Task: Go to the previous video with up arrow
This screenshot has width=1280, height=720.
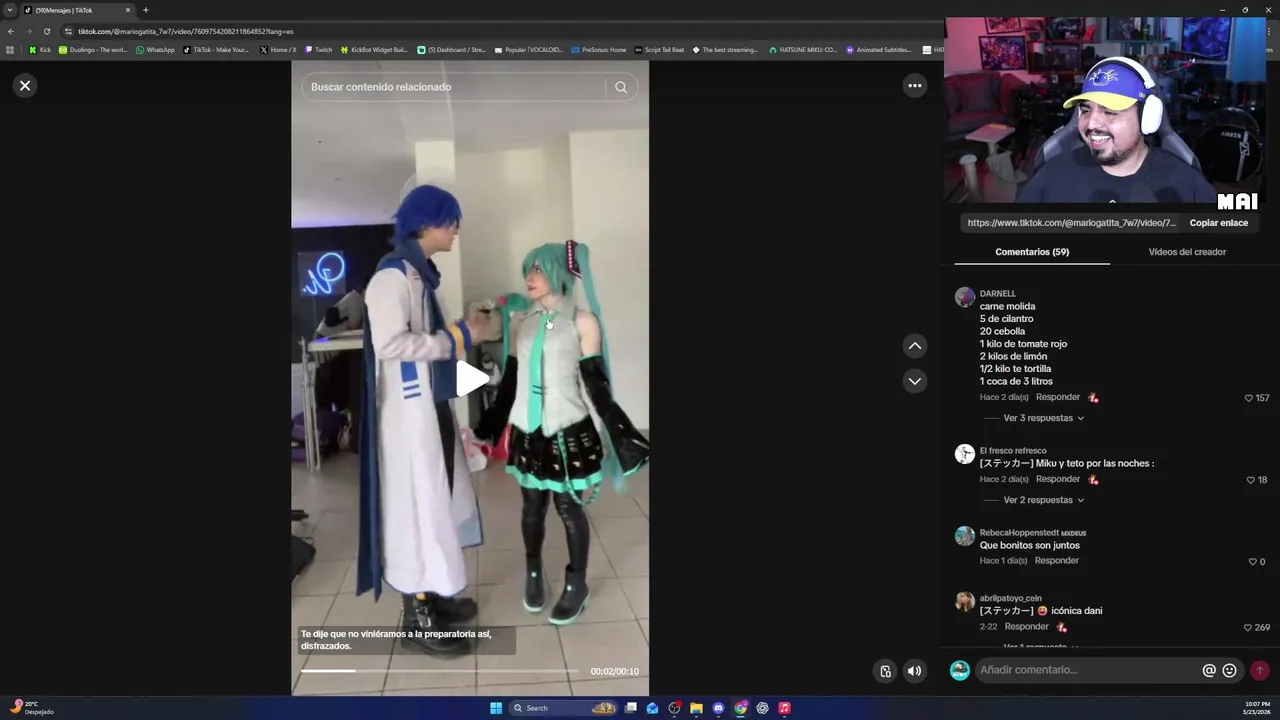Action: [x=914, y=346]
